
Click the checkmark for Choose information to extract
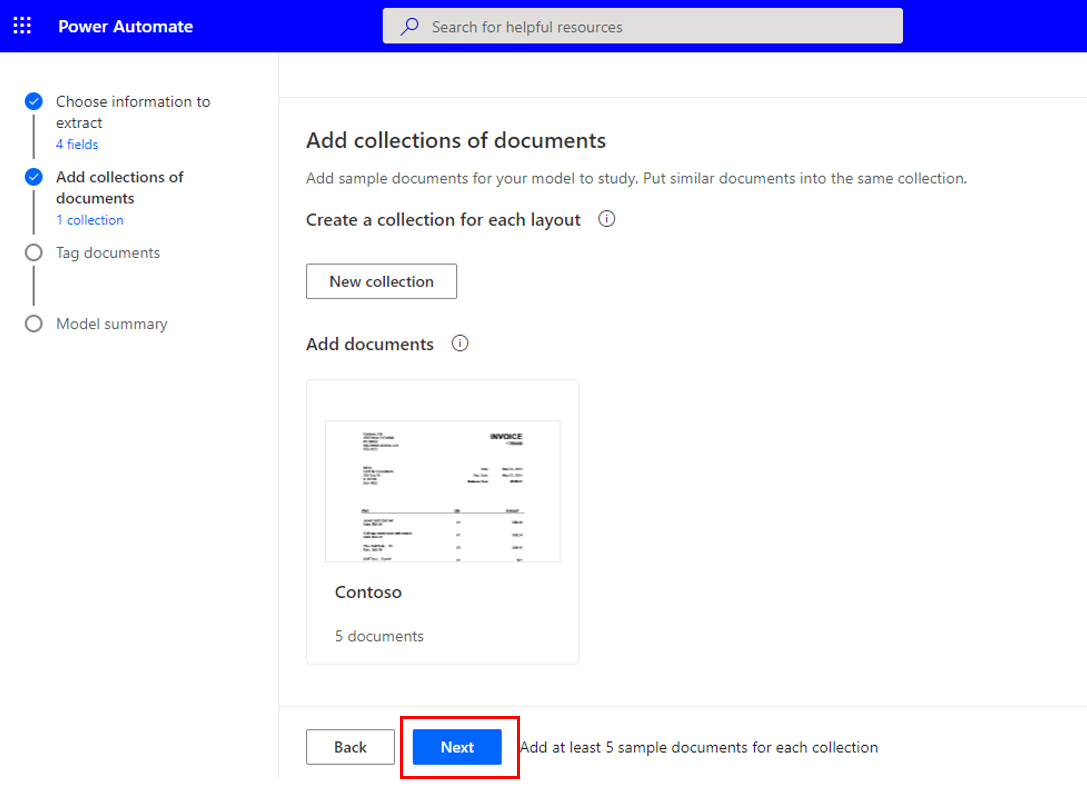[33, 101]
